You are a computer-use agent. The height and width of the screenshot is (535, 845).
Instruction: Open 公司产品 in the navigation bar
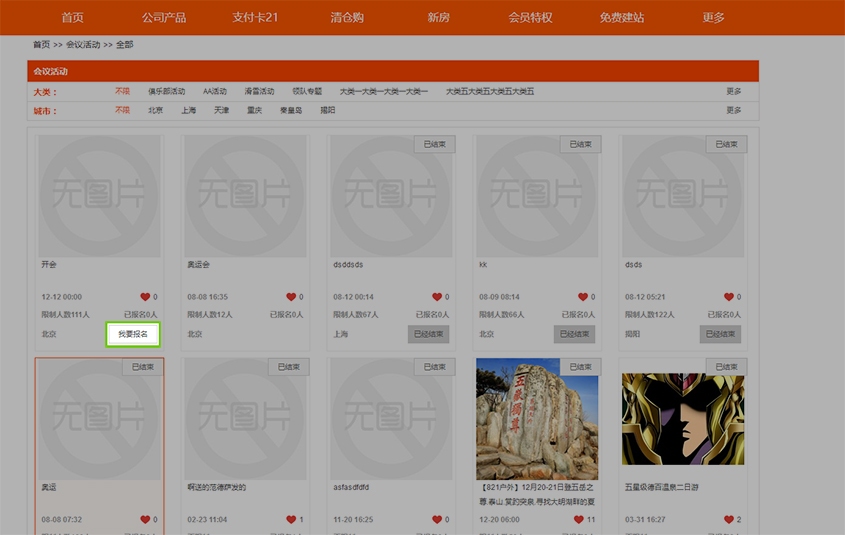164,17
